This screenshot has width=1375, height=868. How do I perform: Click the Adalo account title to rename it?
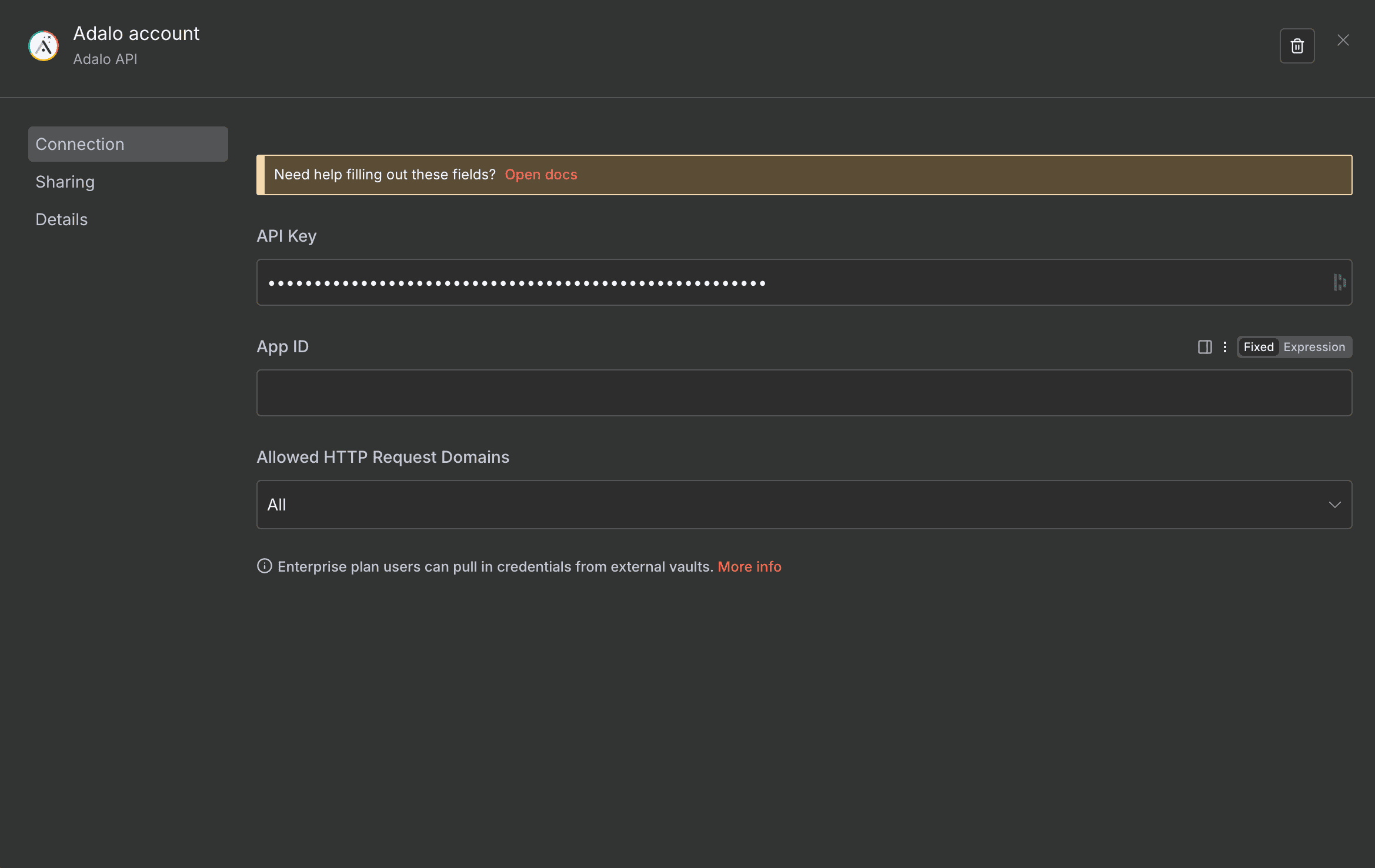click(x=136, y=34)
